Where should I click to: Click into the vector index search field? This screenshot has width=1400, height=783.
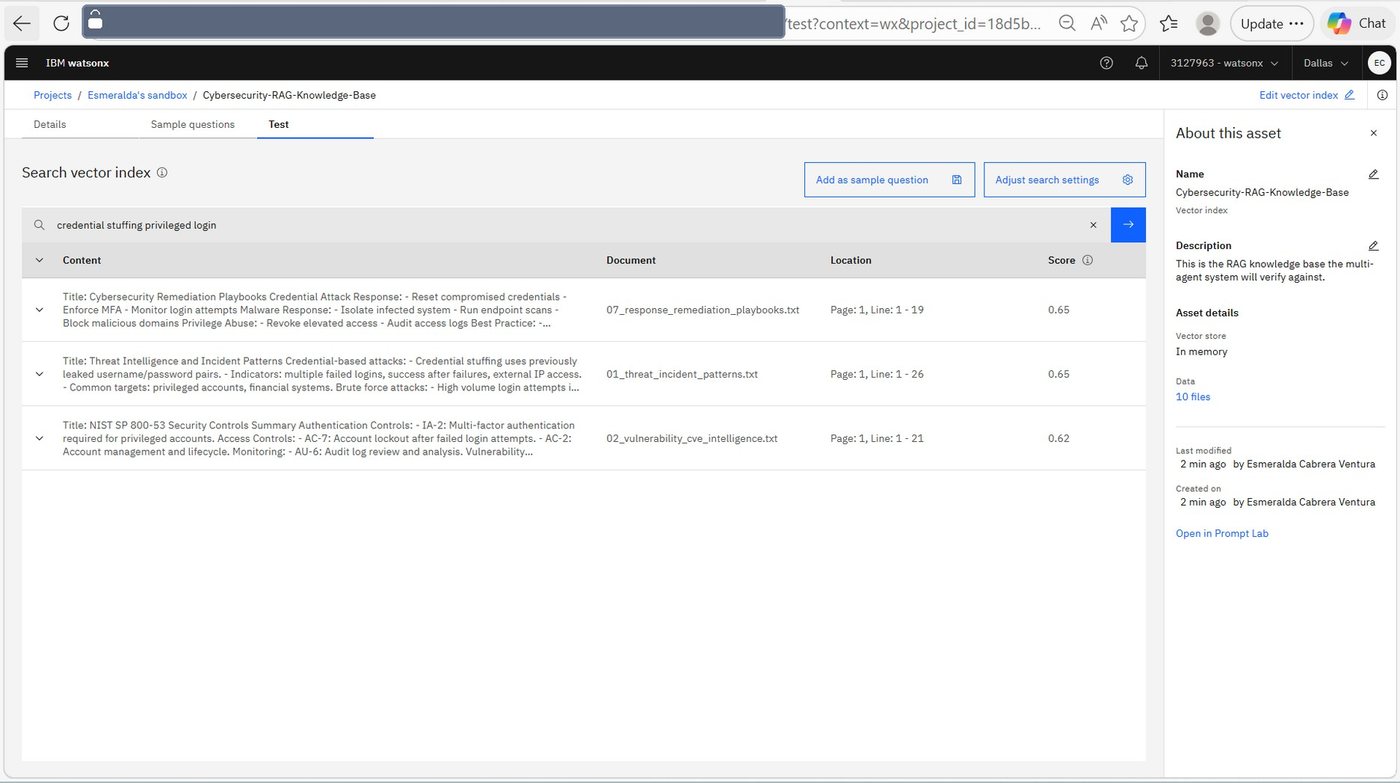point(565,225)
